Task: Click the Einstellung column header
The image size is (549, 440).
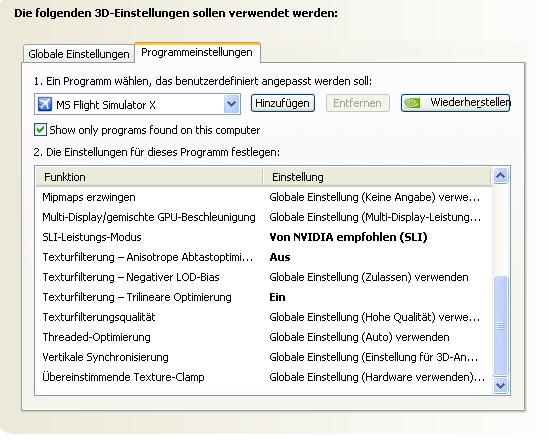Action: tap(377, 177)
